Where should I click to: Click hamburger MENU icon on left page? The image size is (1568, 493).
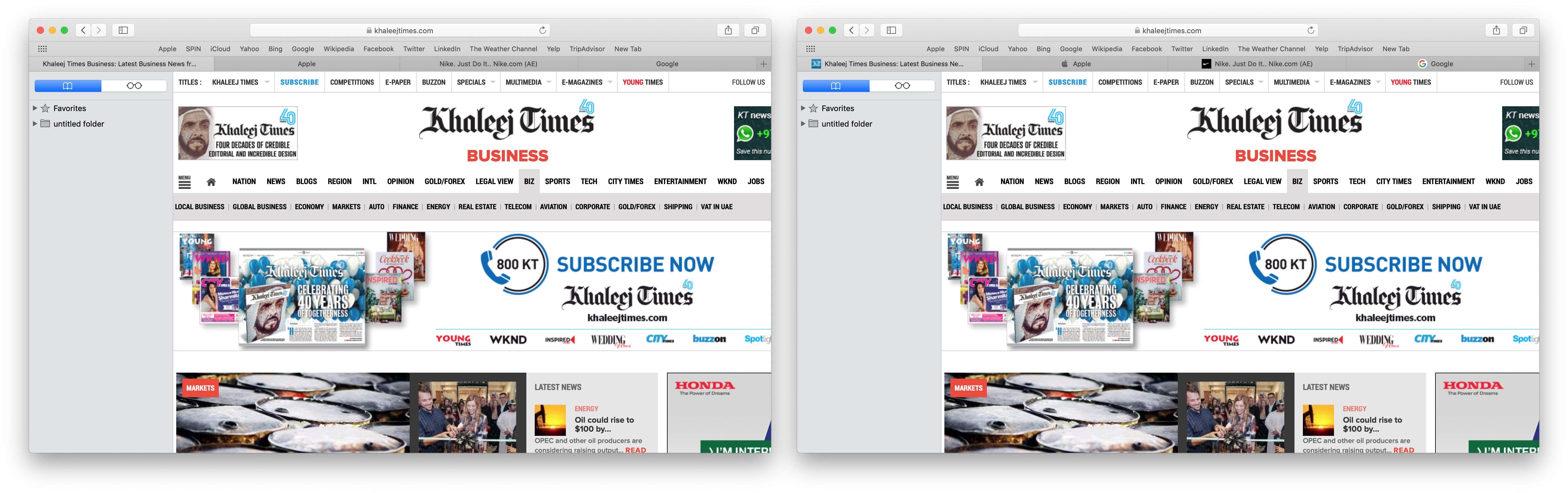(184, 181)
